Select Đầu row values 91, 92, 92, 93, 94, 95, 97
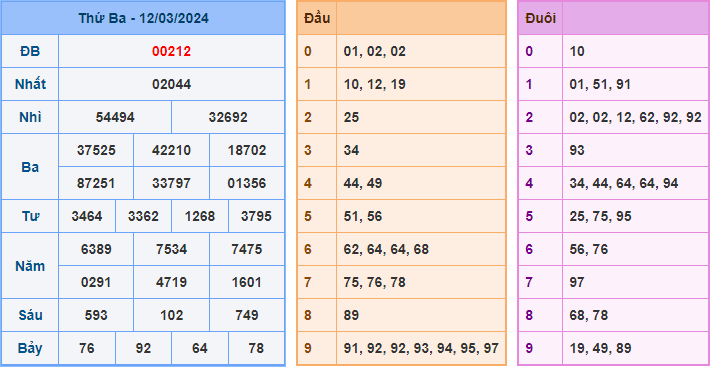This screenshot has height=367, width=710. pos(421,348)
